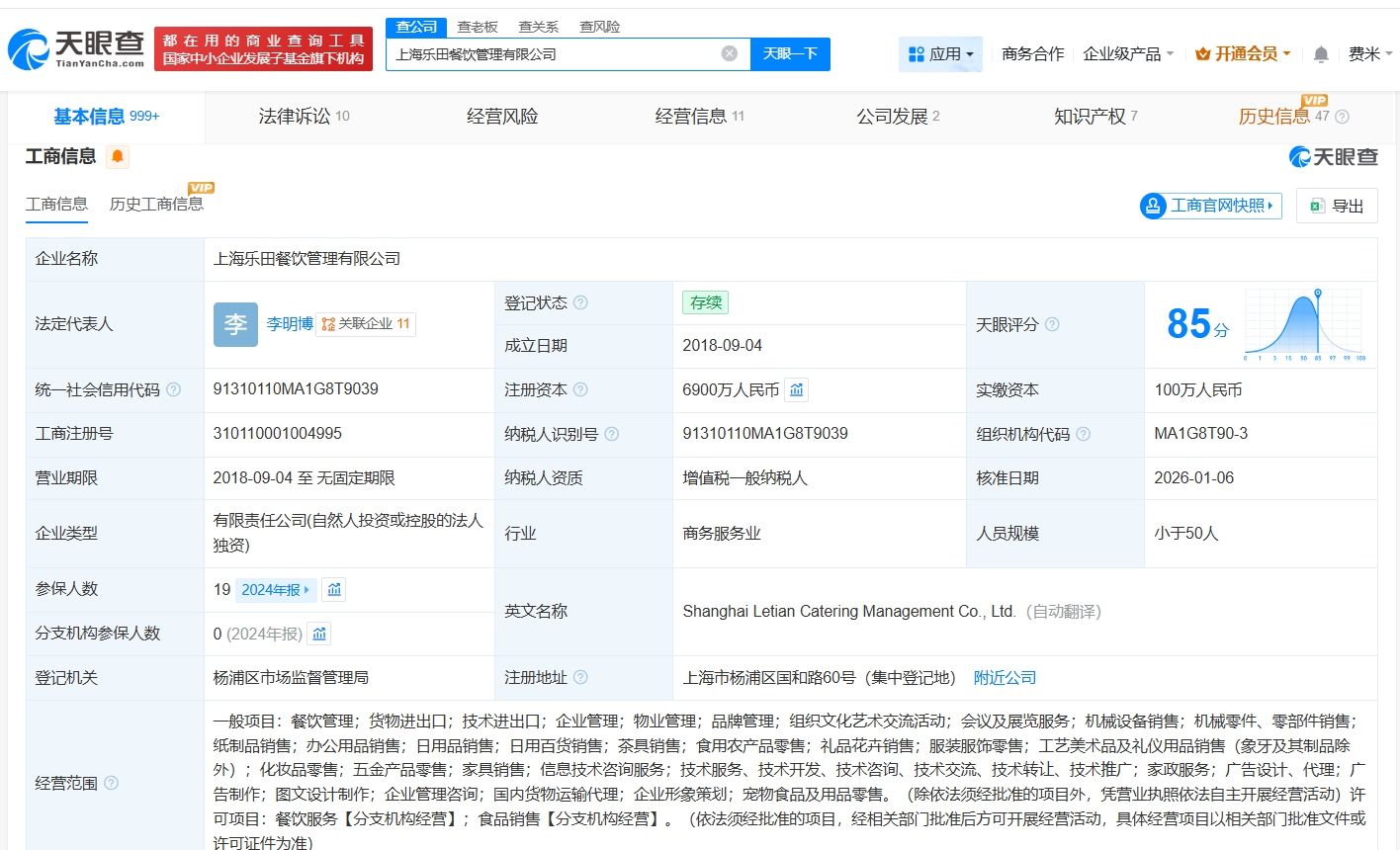Image resolution: width=1400 pixels, height=850 pixels.
Task: Click help icon beside 天眼评分
Action: (1052, 324)
